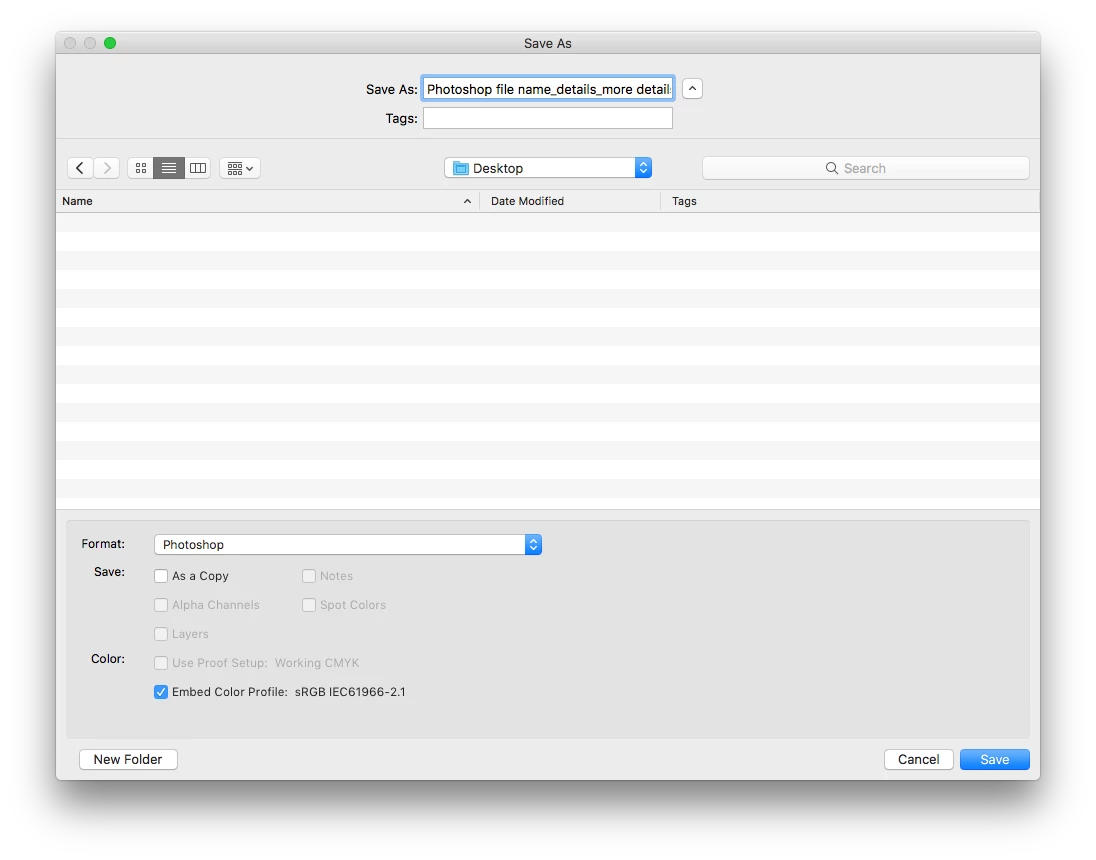Switch to list view
The width and height of the screenshot is (1096, 860).
tap(168, 168)
